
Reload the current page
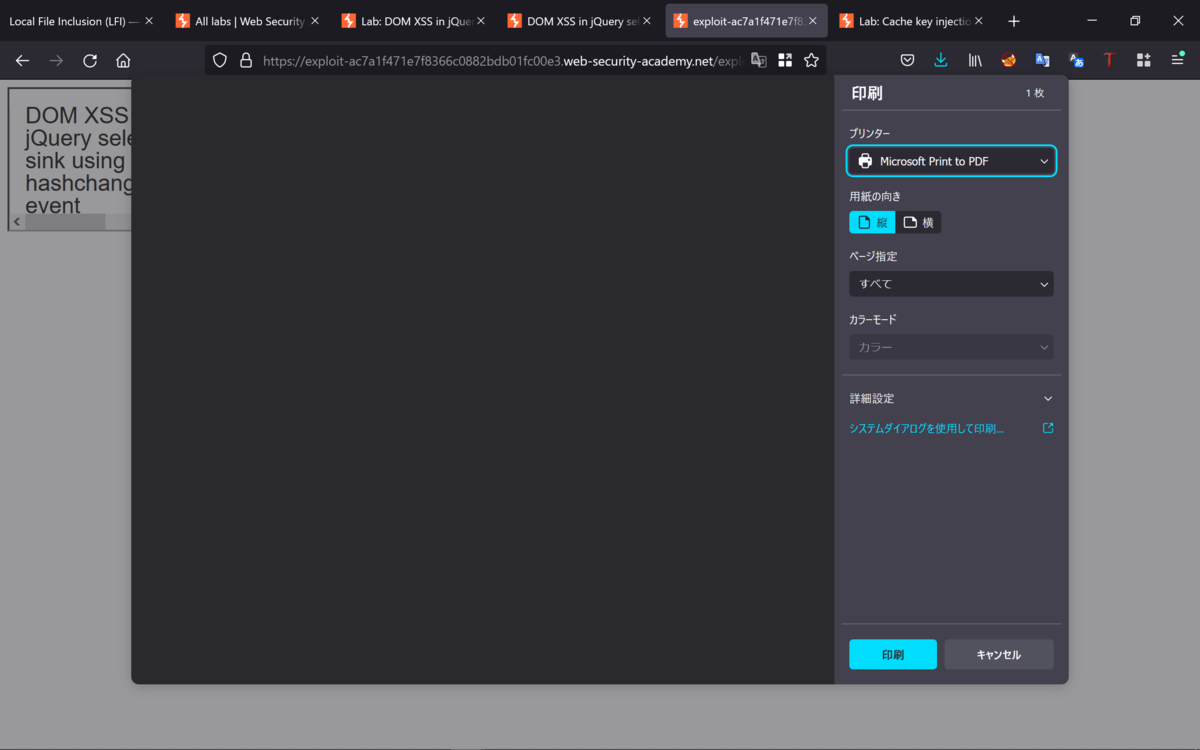(x=90, y=61)
